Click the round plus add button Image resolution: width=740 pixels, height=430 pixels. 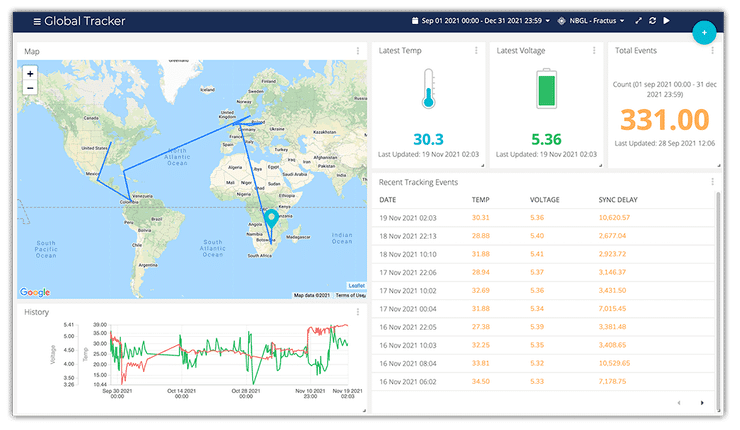click(x=704, y=32)
